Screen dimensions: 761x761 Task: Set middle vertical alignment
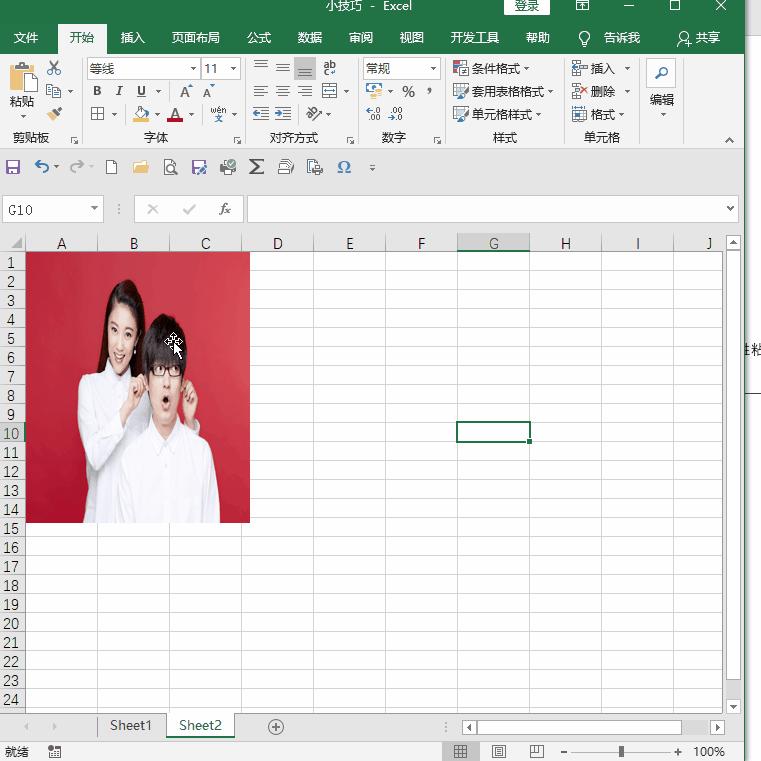tap(283, 68)
